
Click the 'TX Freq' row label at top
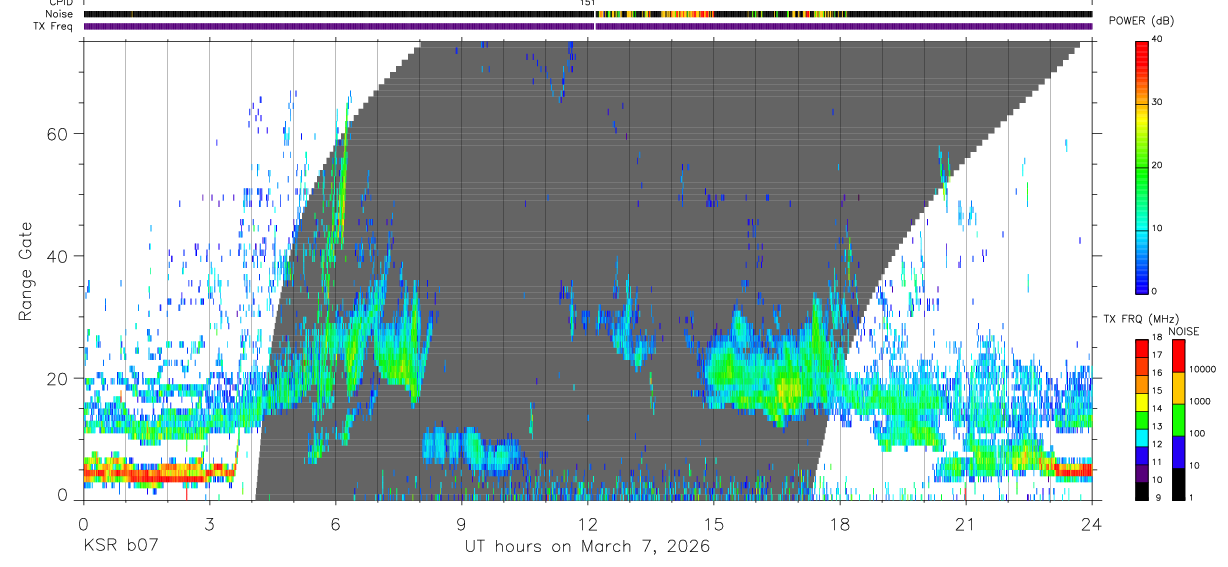[x=54, y=26]
